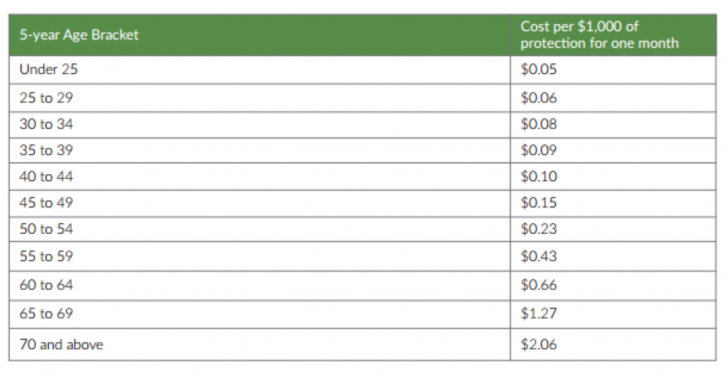The height and width of the screenshot is (376, 728).
Task: Click the $0.08 cost cell
Action: click(613, 124)
